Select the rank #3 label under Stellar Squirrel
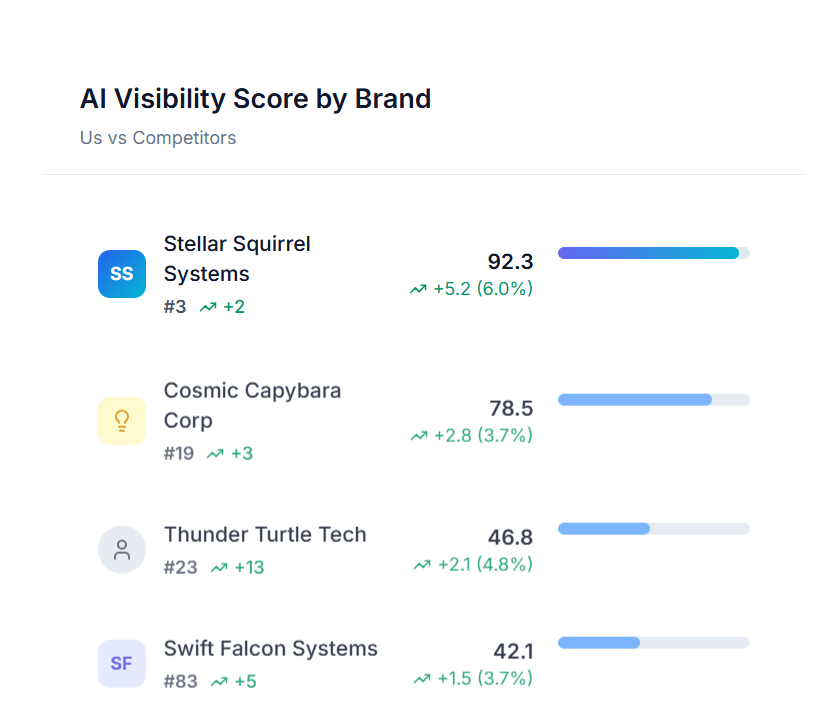 point(175,307)
